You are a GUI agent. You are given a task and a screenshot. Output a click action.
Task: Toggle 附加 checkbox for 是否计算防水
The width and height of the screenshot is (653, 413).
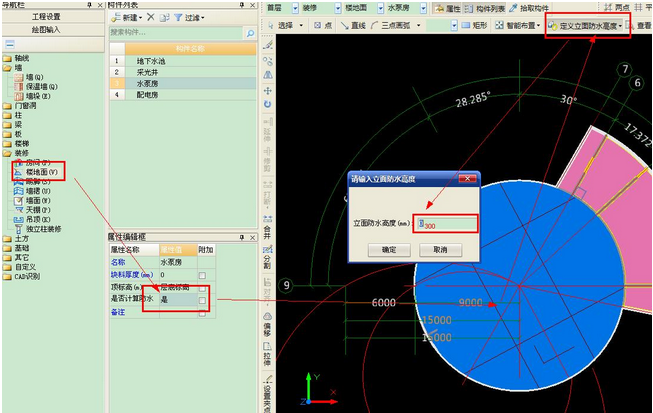[202, 300]
